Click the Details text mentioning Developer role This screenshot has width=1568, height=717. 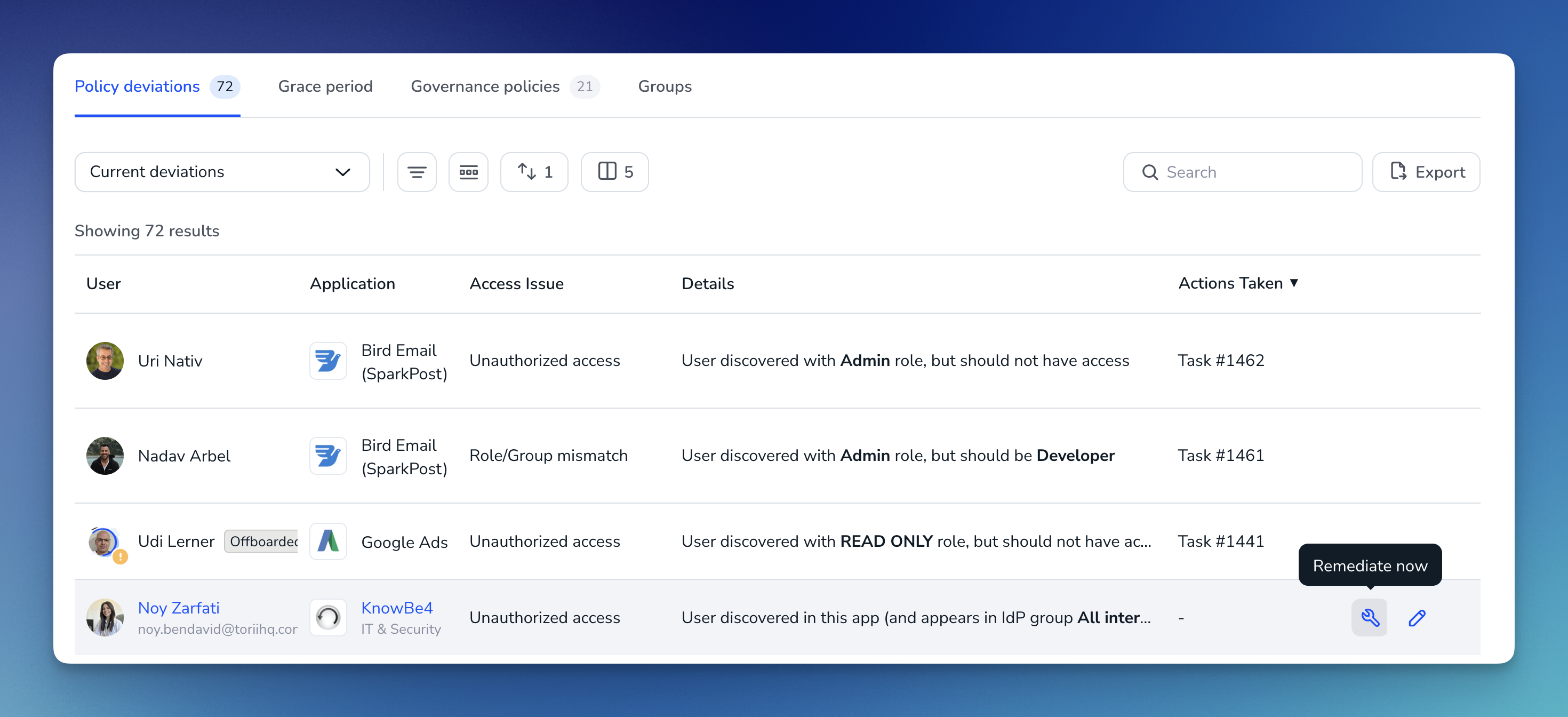pos(898,455)
